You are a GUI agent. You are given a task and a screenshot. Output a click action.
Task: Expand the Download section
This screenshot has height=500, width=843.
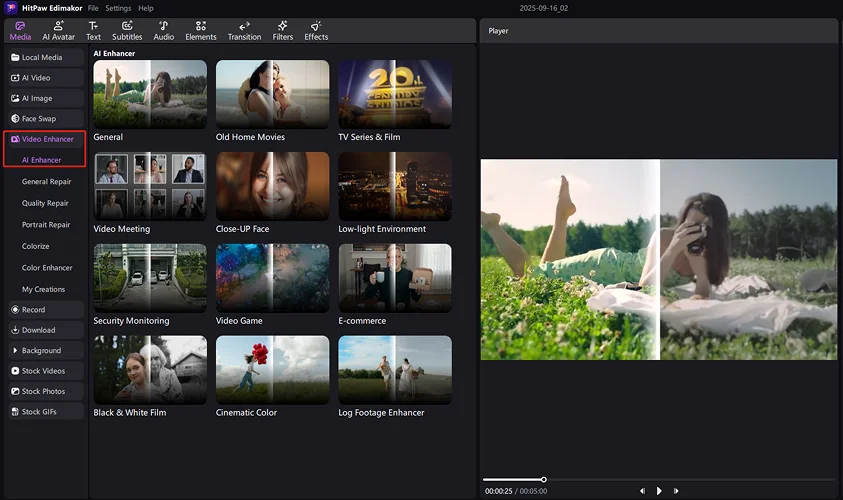coord(44,330)
